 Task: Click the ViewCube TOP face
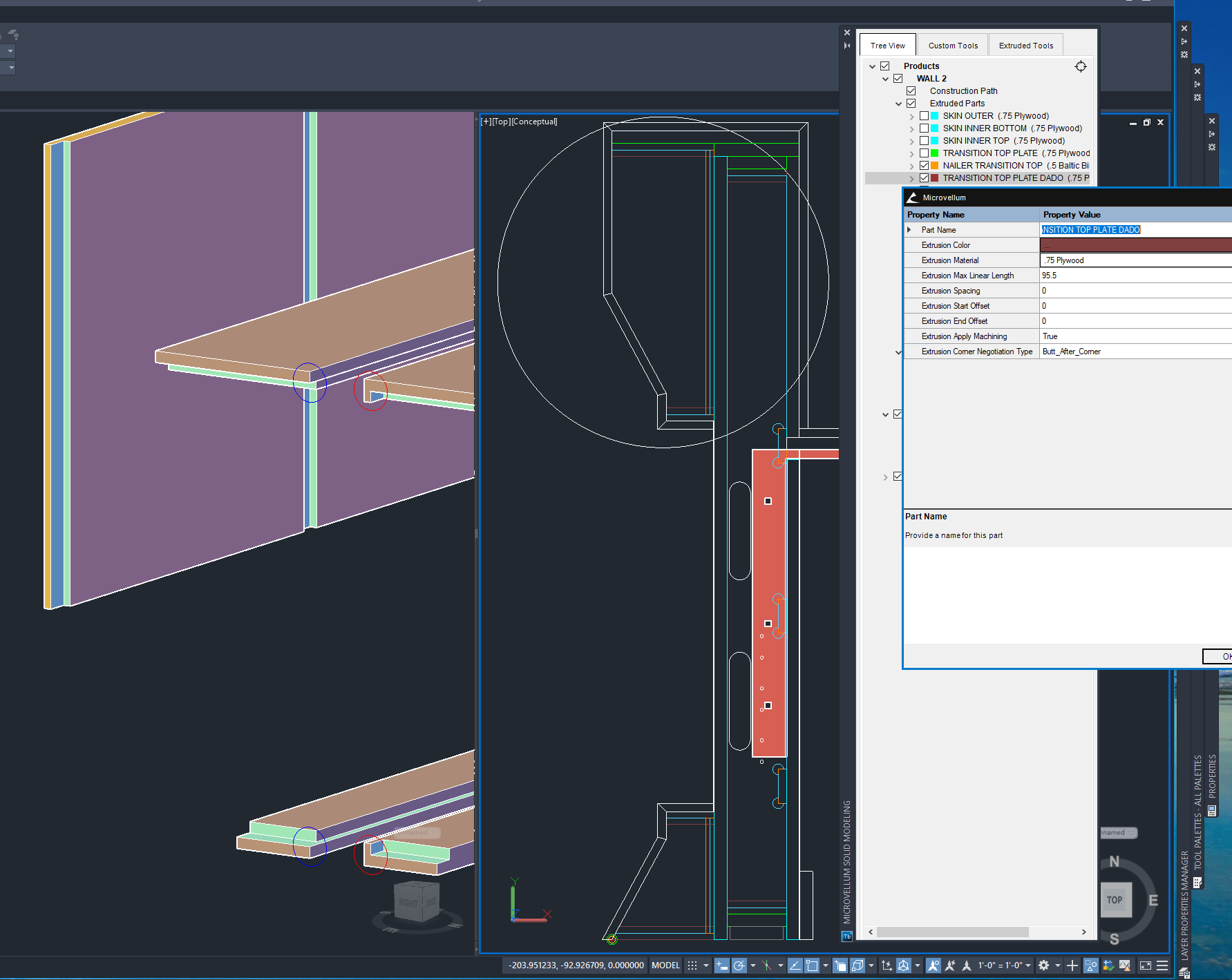[x=1114, y=900]
